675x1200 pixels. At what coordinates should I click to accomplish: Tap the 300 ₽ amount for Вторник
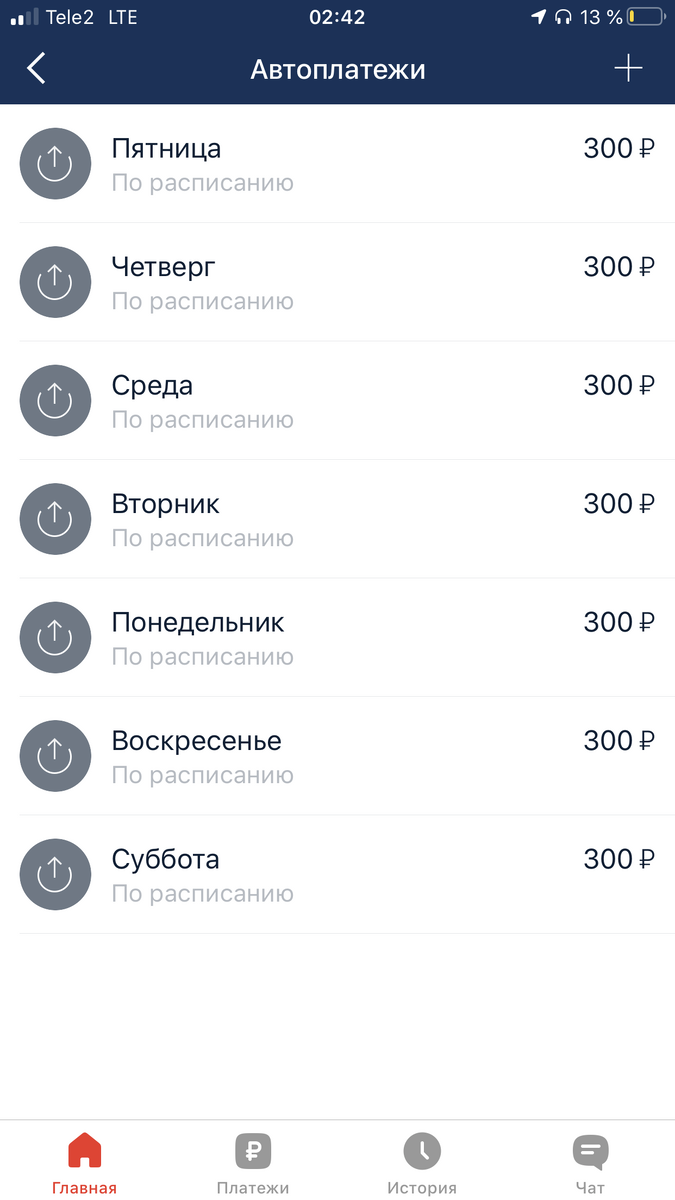point(618,503)
